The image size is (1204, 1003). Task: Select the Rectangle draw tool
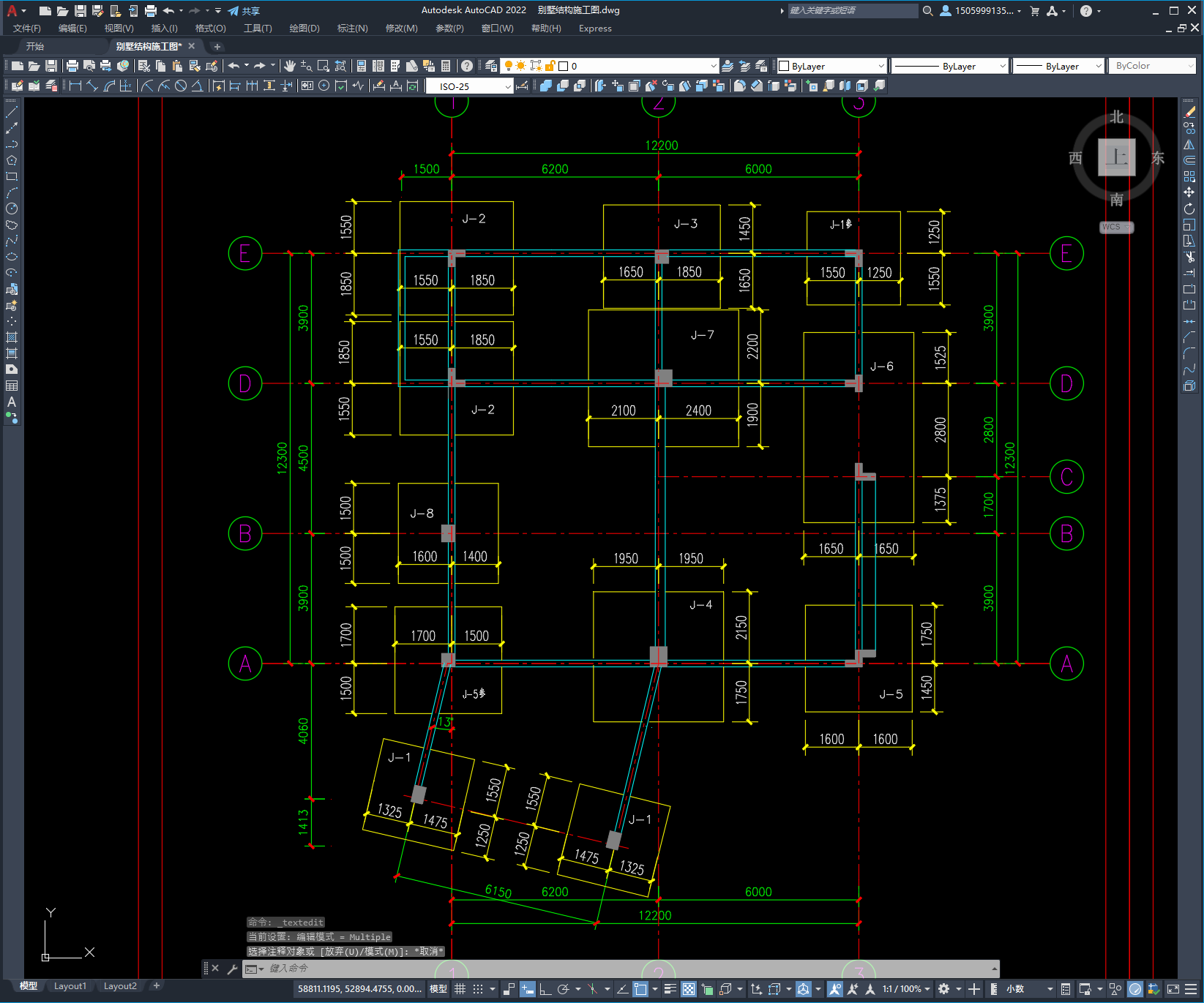(12, 176)
